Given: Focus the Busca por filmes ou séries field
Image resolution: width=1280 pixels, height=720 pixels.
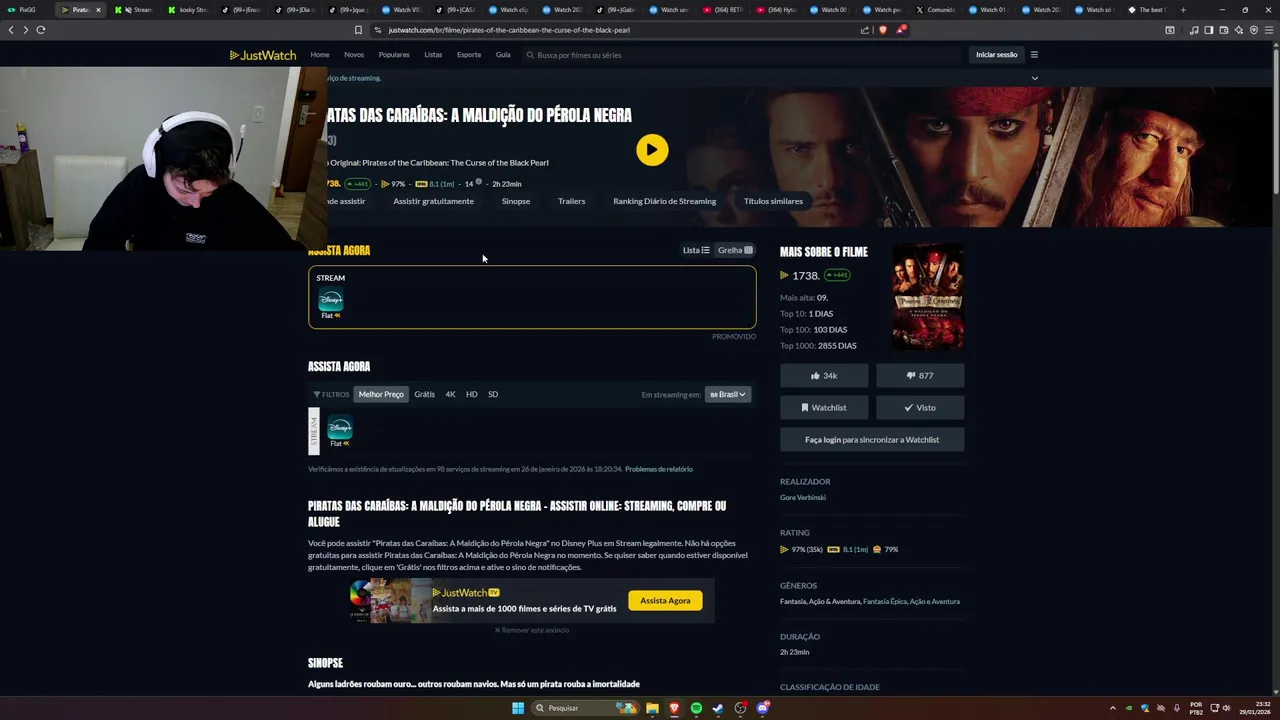Looking at the screenshot, I should point(740,55).
